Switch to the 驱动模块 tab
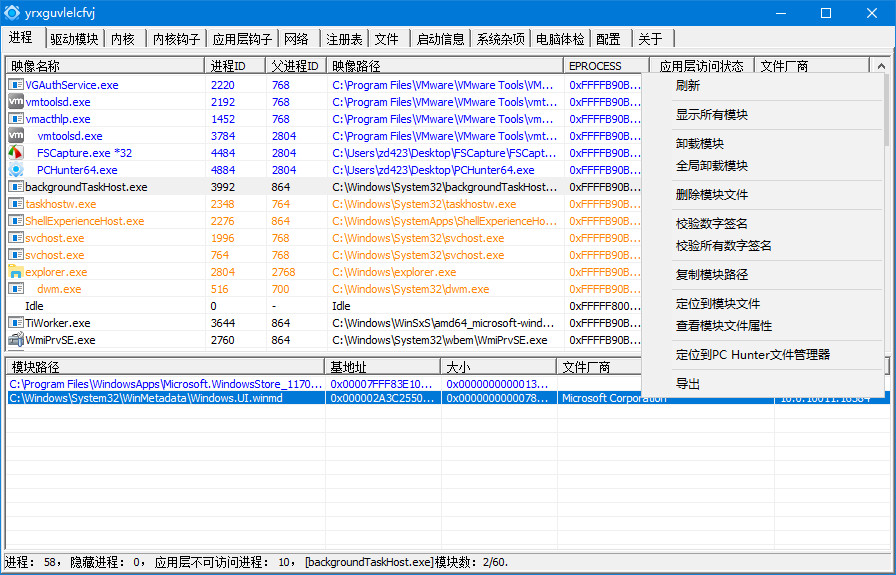This screenshot has height=575, width=896. [74, 39]
